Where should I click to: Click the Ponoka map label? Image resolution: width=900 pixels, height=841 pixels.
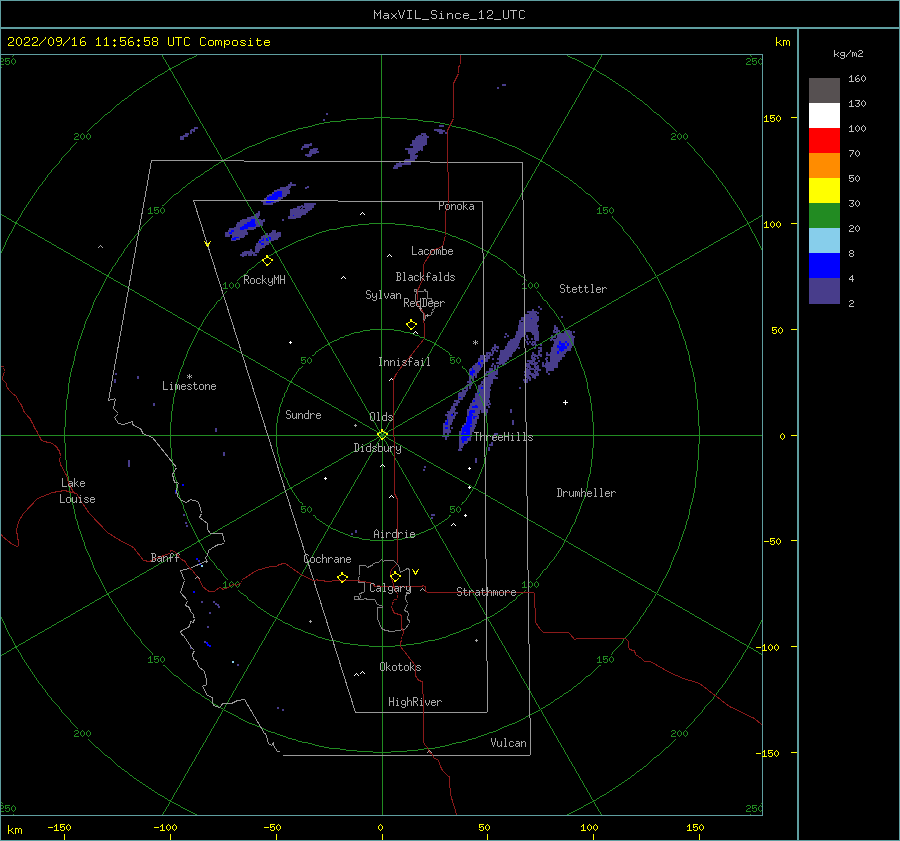(x=456, y=206)
